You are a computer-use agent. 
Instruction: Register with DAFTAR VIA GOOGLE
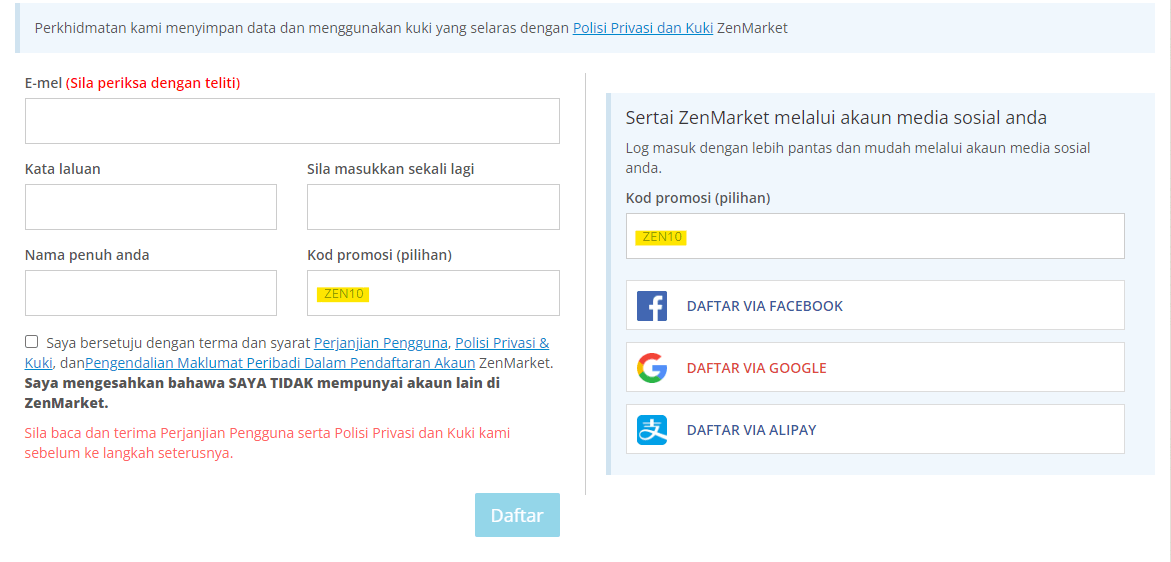pyautogui.click(x=875, y=367)
